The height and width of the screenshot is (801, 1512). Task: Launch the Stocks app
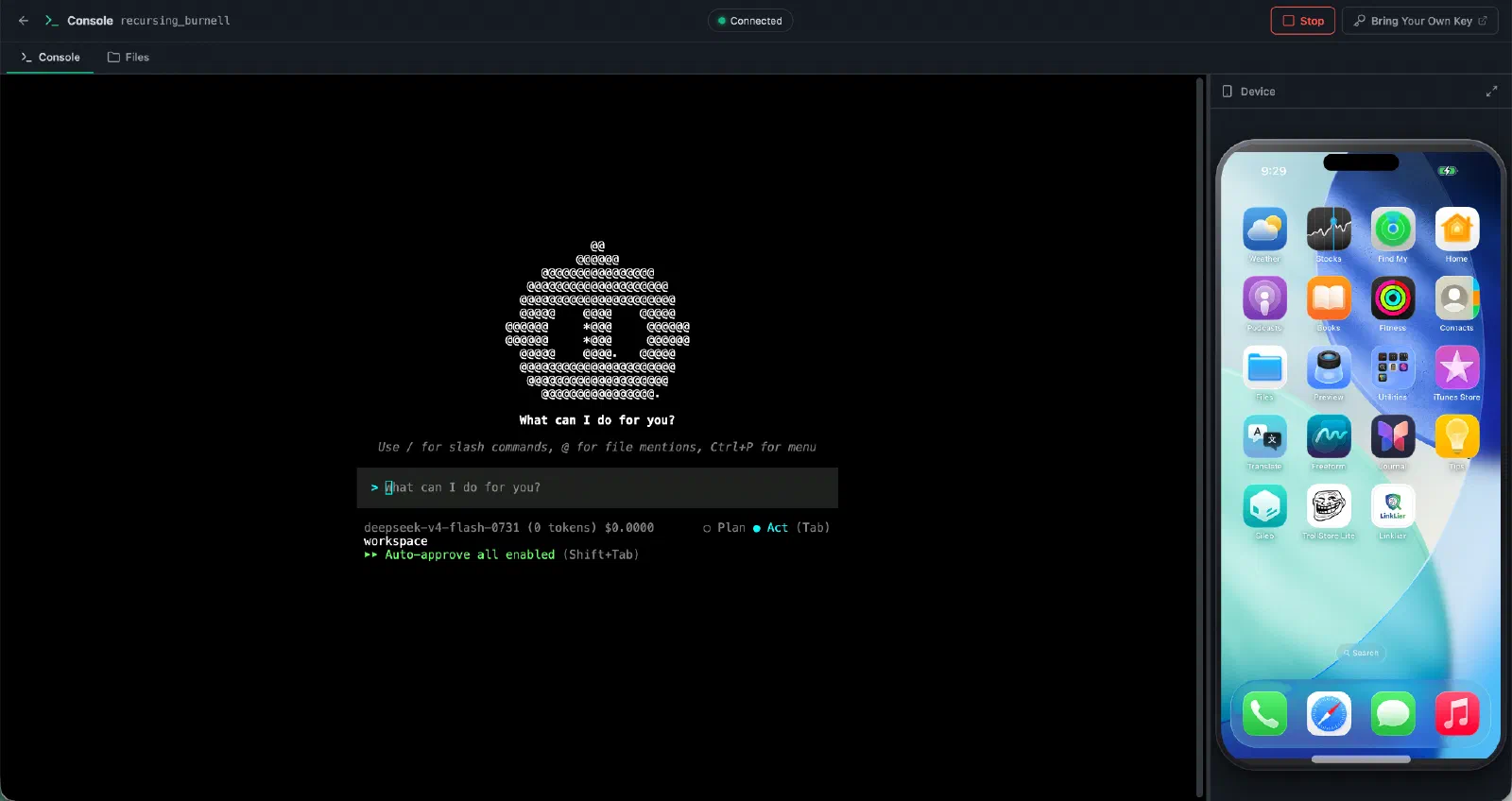(x=1329, y=229)
